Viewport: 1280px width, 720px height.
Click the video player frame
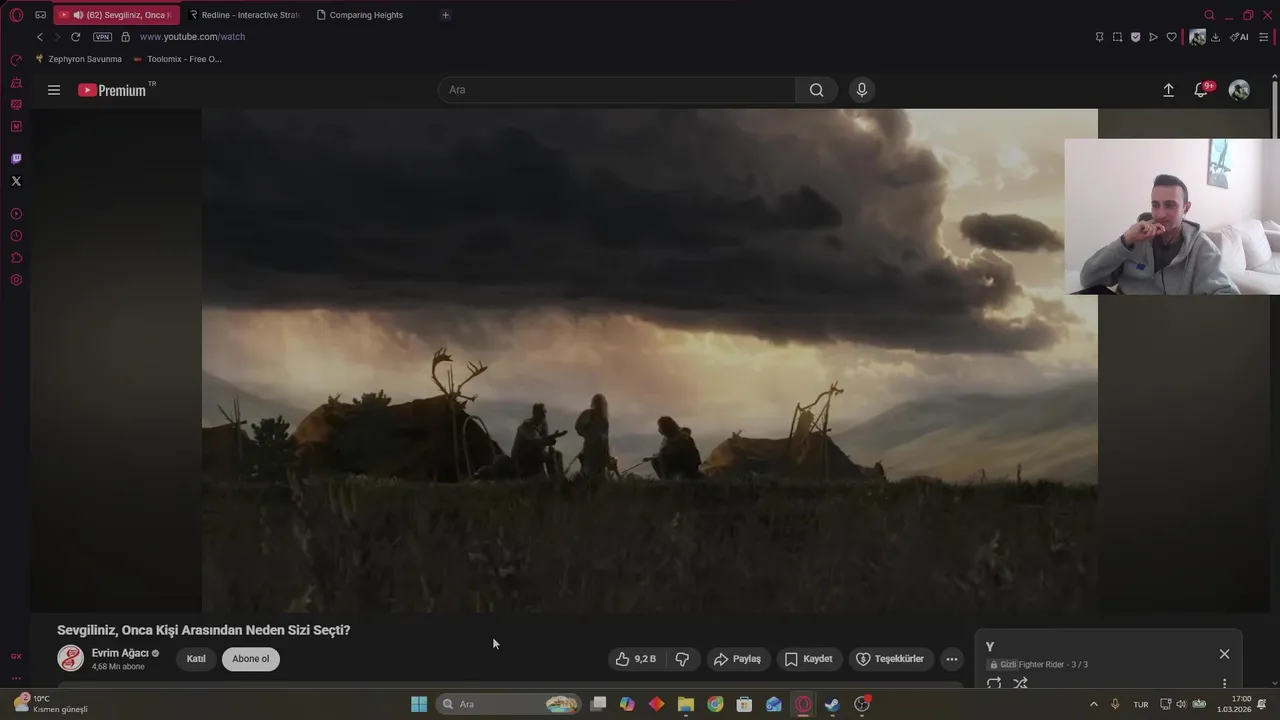pos(650,360)
